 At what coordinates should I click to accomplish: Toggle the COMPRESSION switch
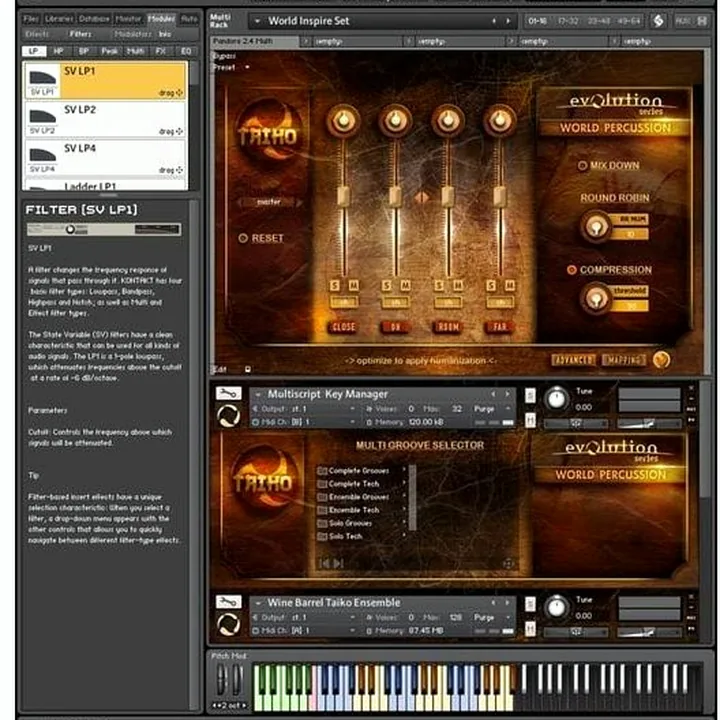(x=572, y=270)
